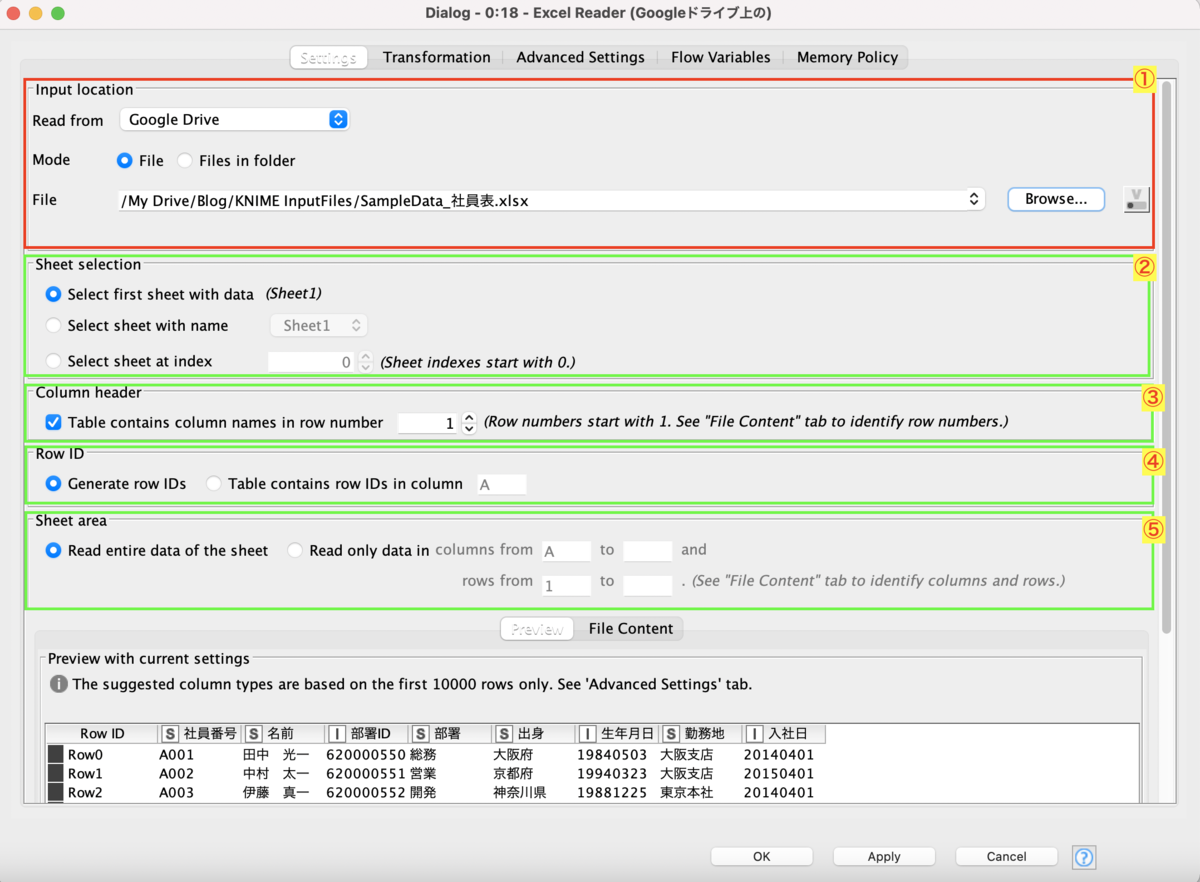1200x882 pixels.
Task: Click the rows from field containing 1
Action: click(x=566, y=585)
